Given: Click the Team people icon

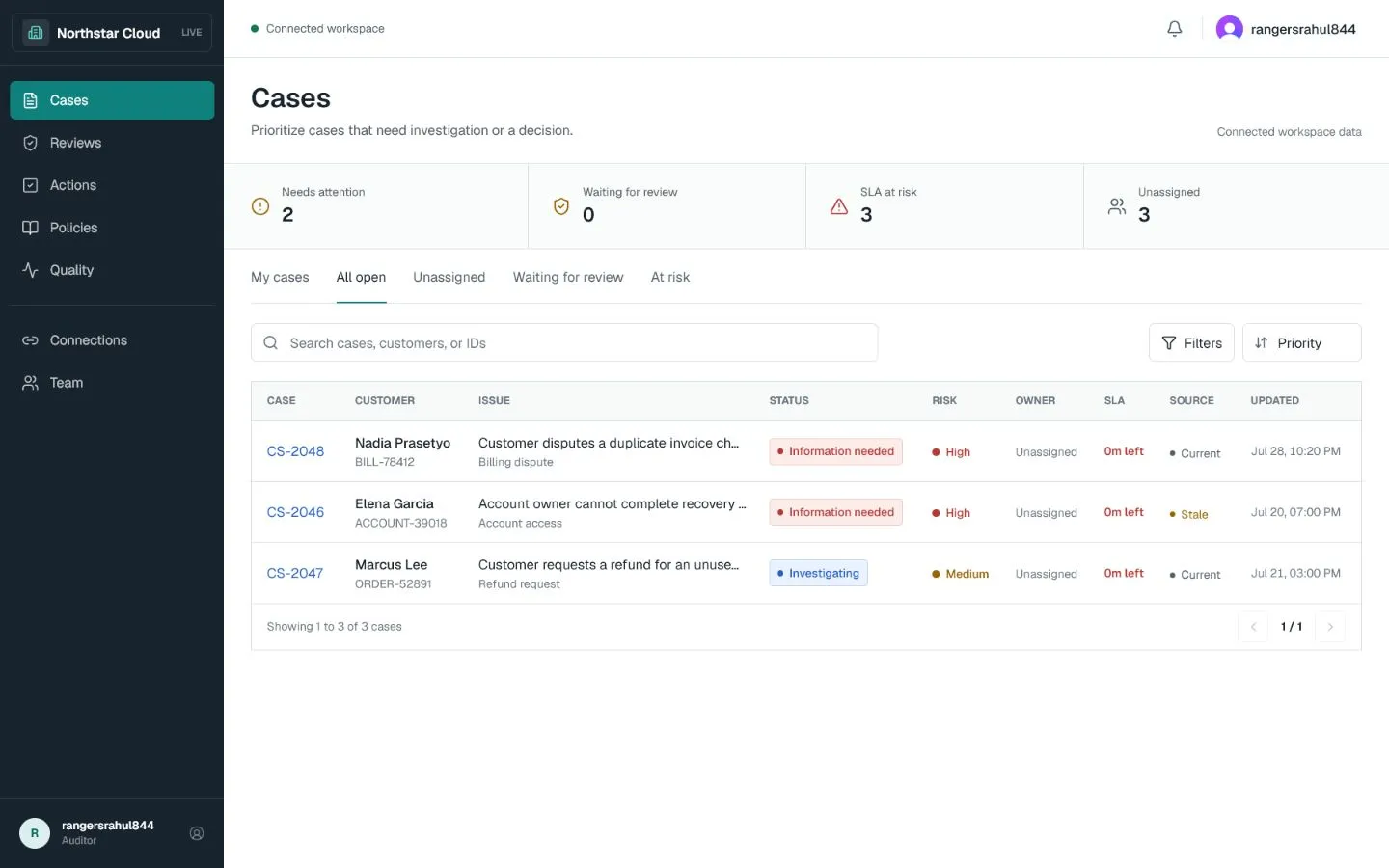Looking at the screenshot, I should coord(30,383).
